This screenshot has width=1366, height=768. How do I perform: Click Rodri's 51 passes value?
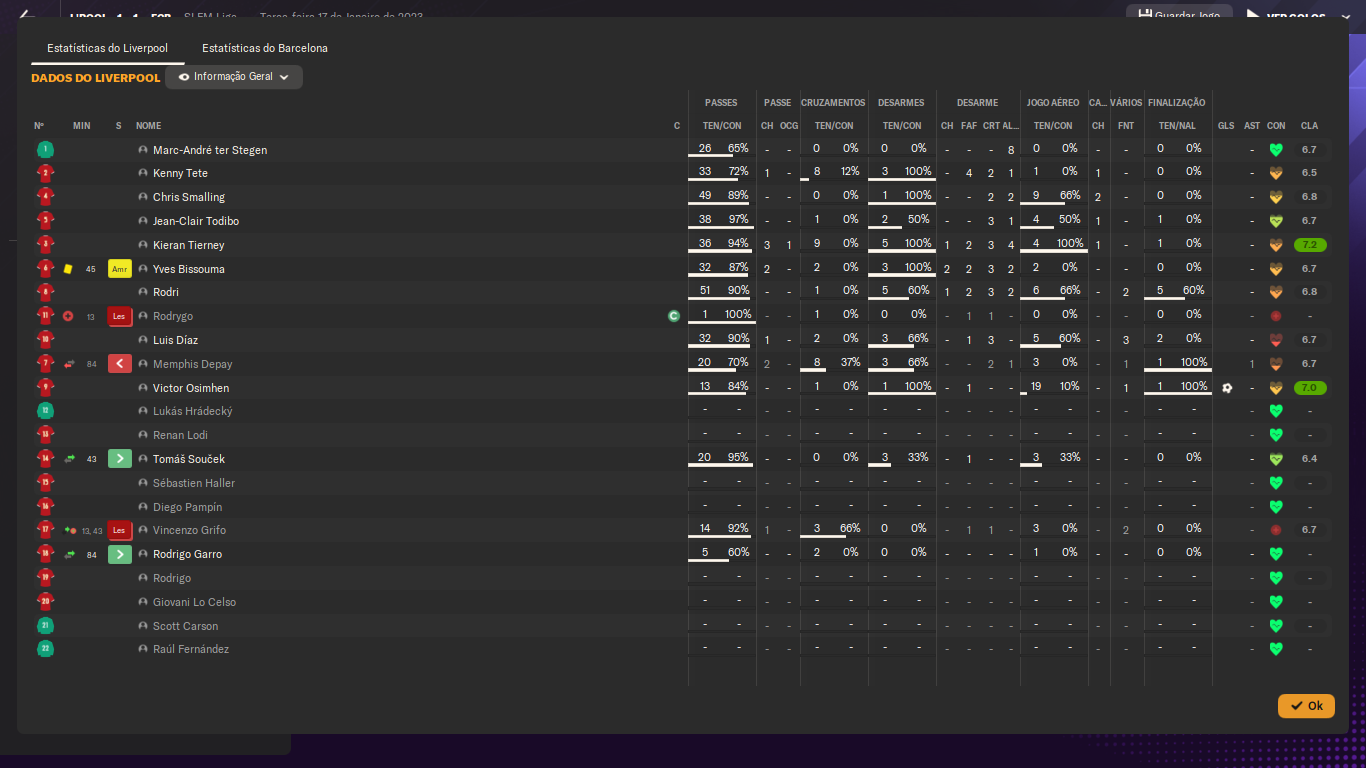705,291
